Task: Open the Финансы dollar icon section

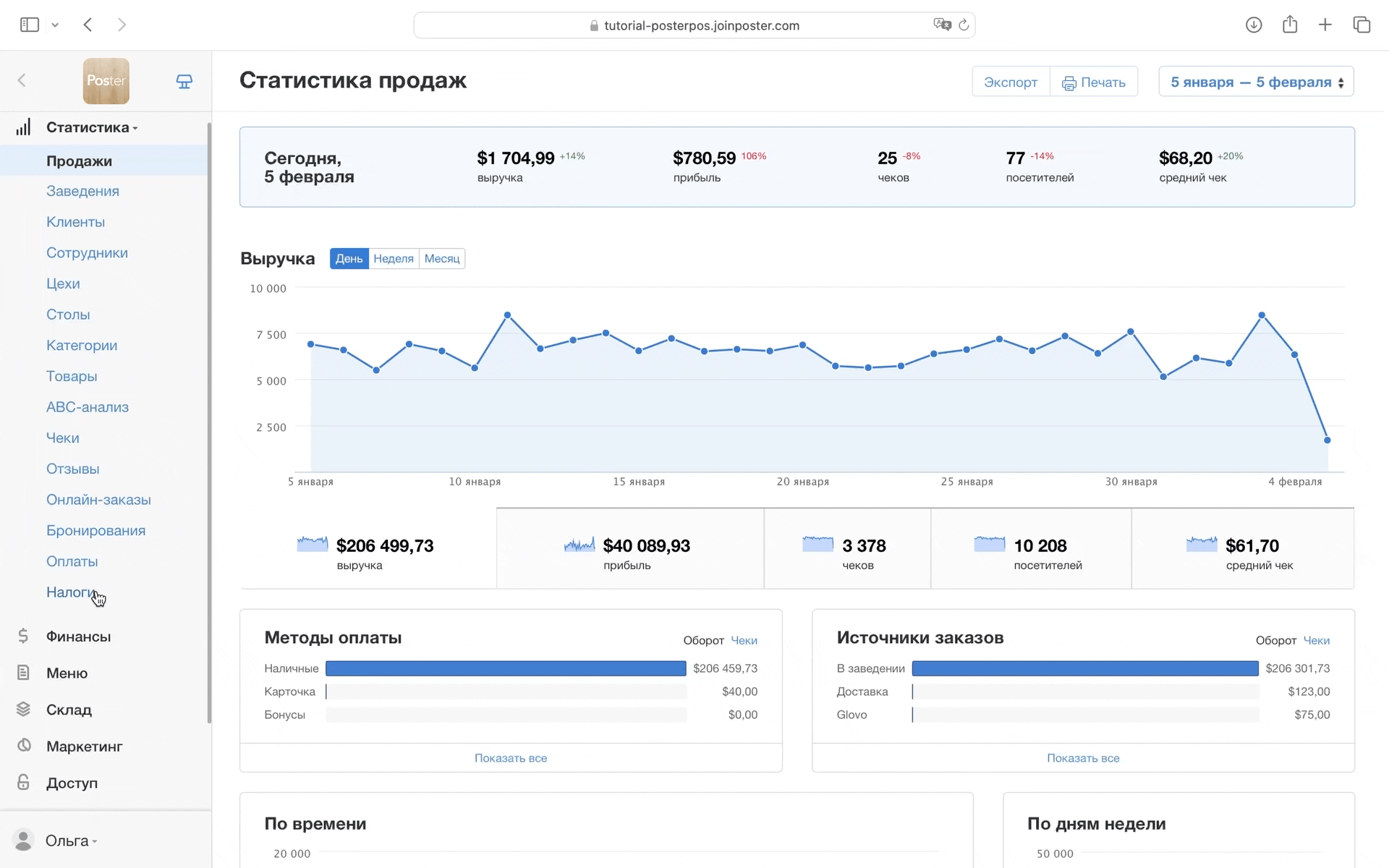Action: (23, 636)
